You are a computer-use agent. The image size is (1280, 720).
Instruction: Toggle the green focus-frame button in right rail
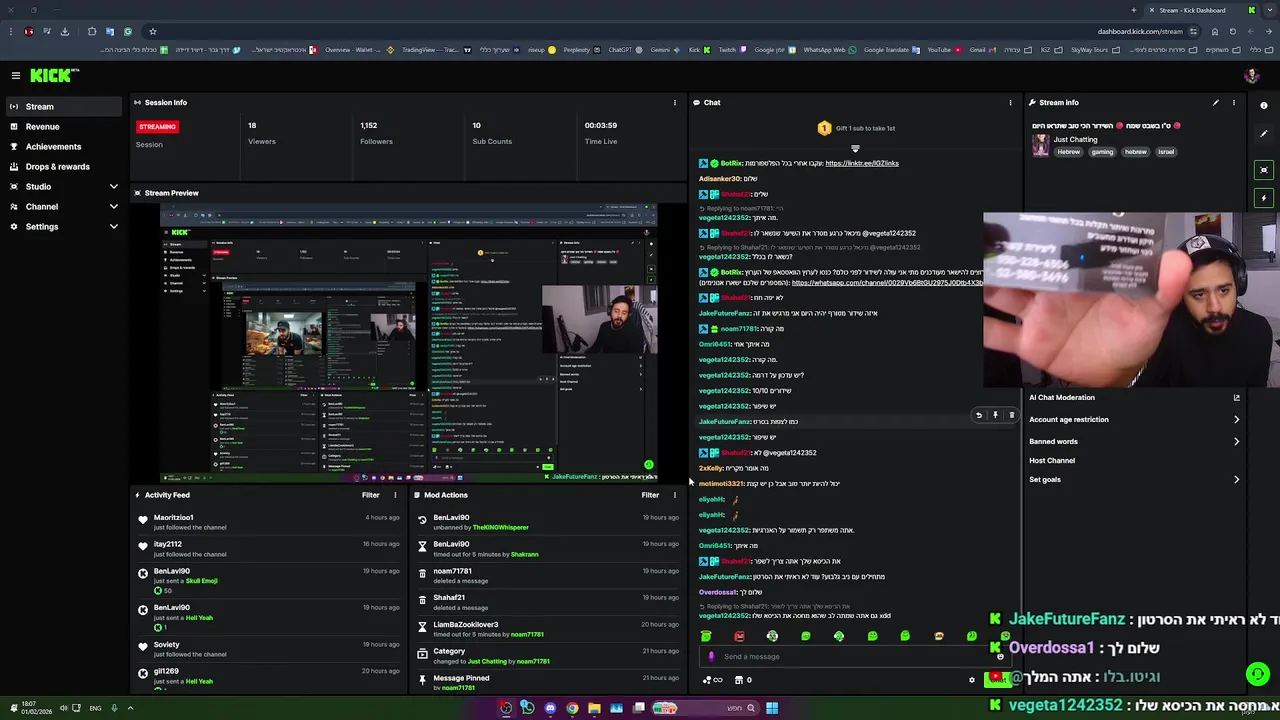(1264, 170)
